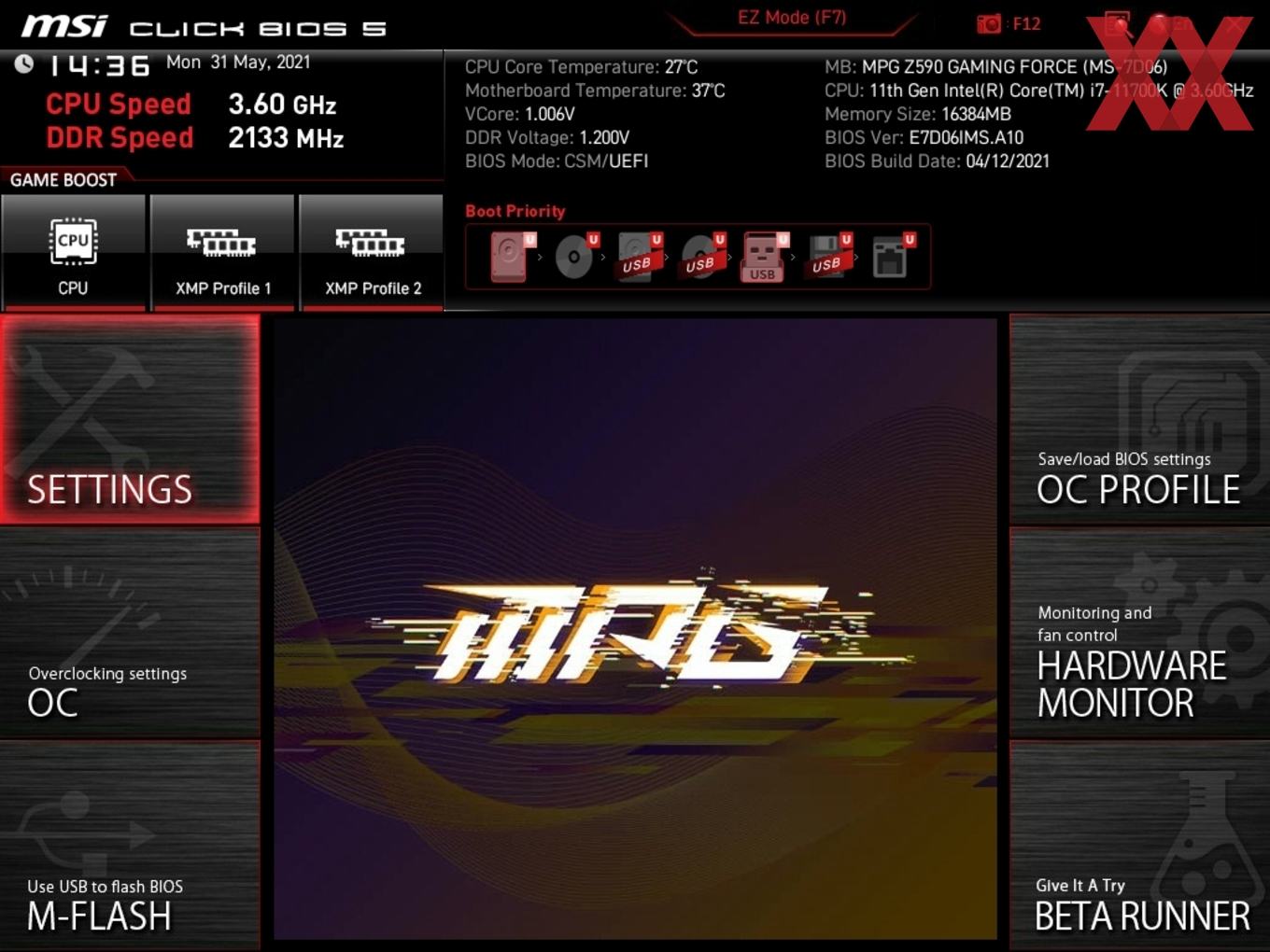Select the optical disc boot device icon
Screen dimensions: 1270x952
click(575, 257)
